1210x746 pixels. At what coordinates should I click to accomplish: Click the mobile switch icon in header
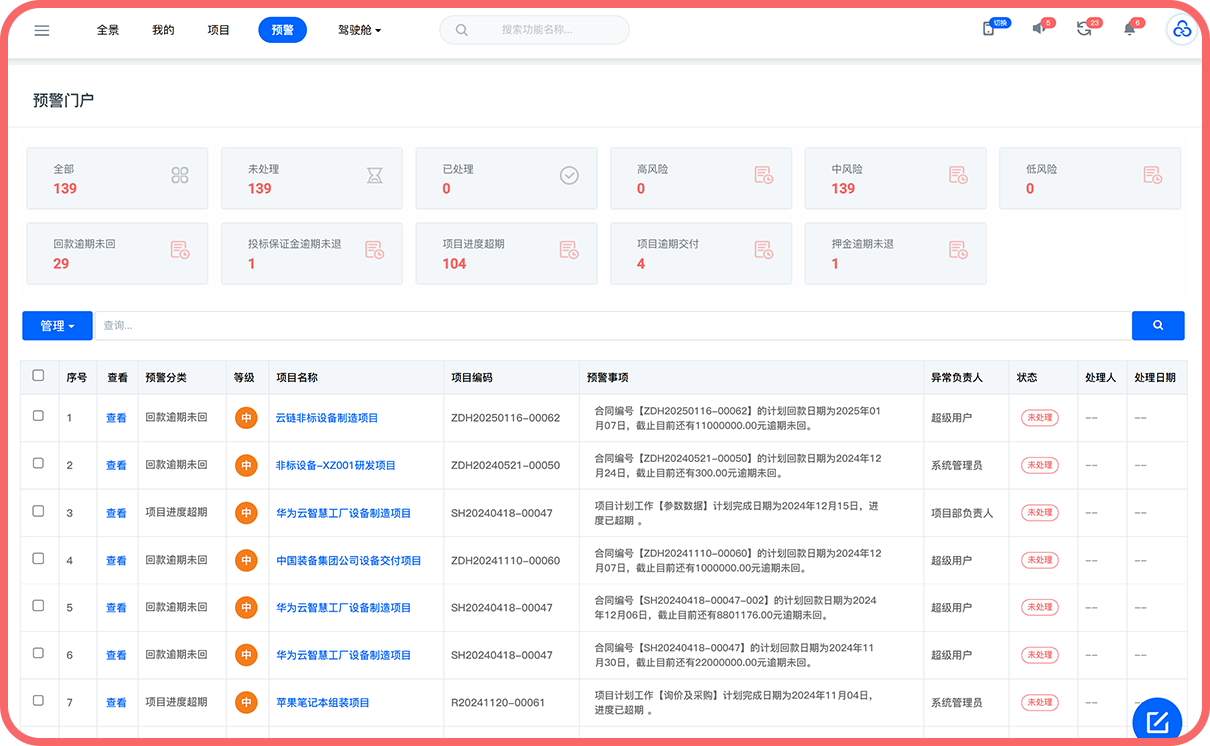[989, 29]
